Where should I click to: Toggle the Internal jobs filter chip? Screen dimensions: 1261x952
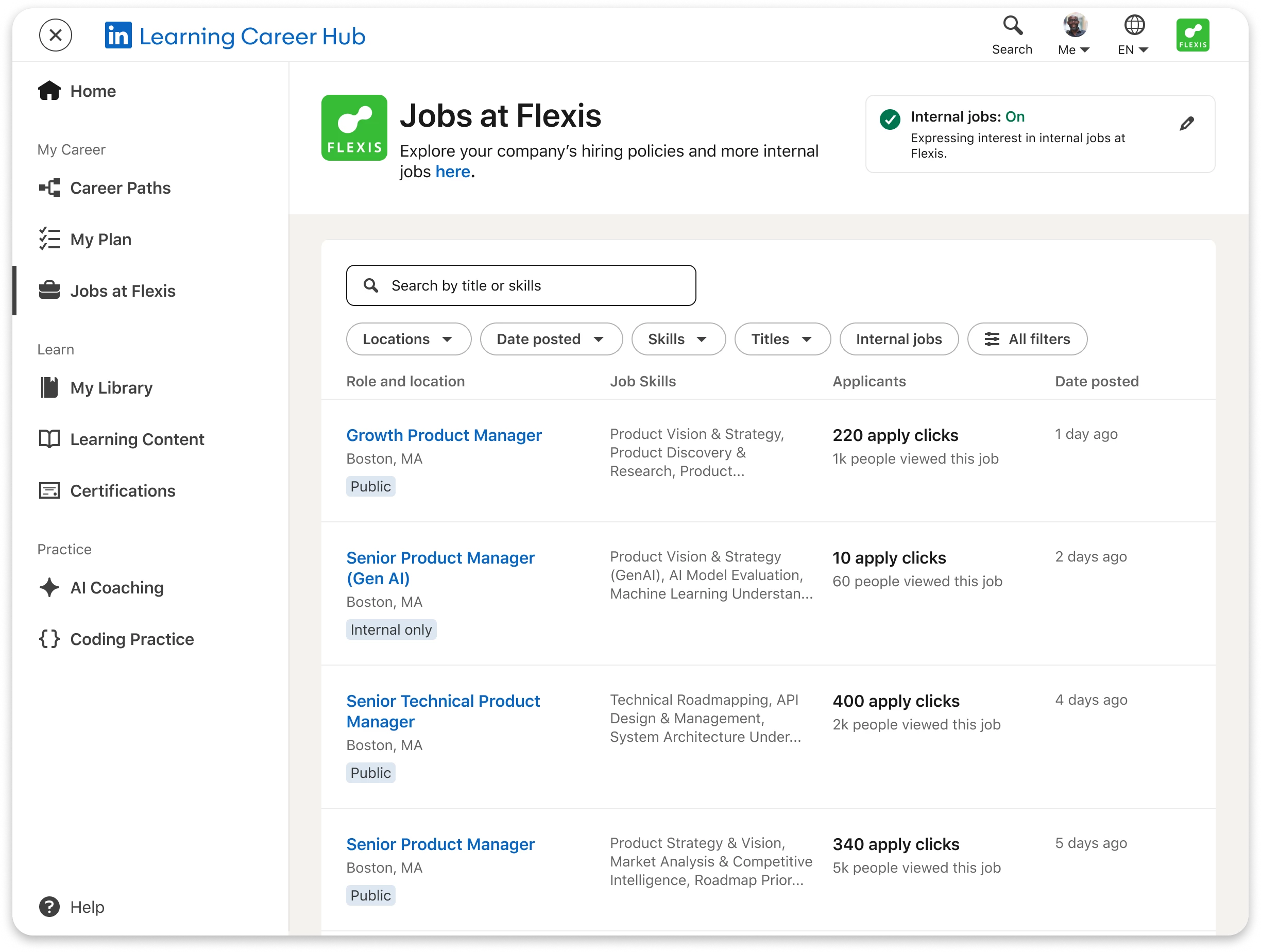[898, 339]
